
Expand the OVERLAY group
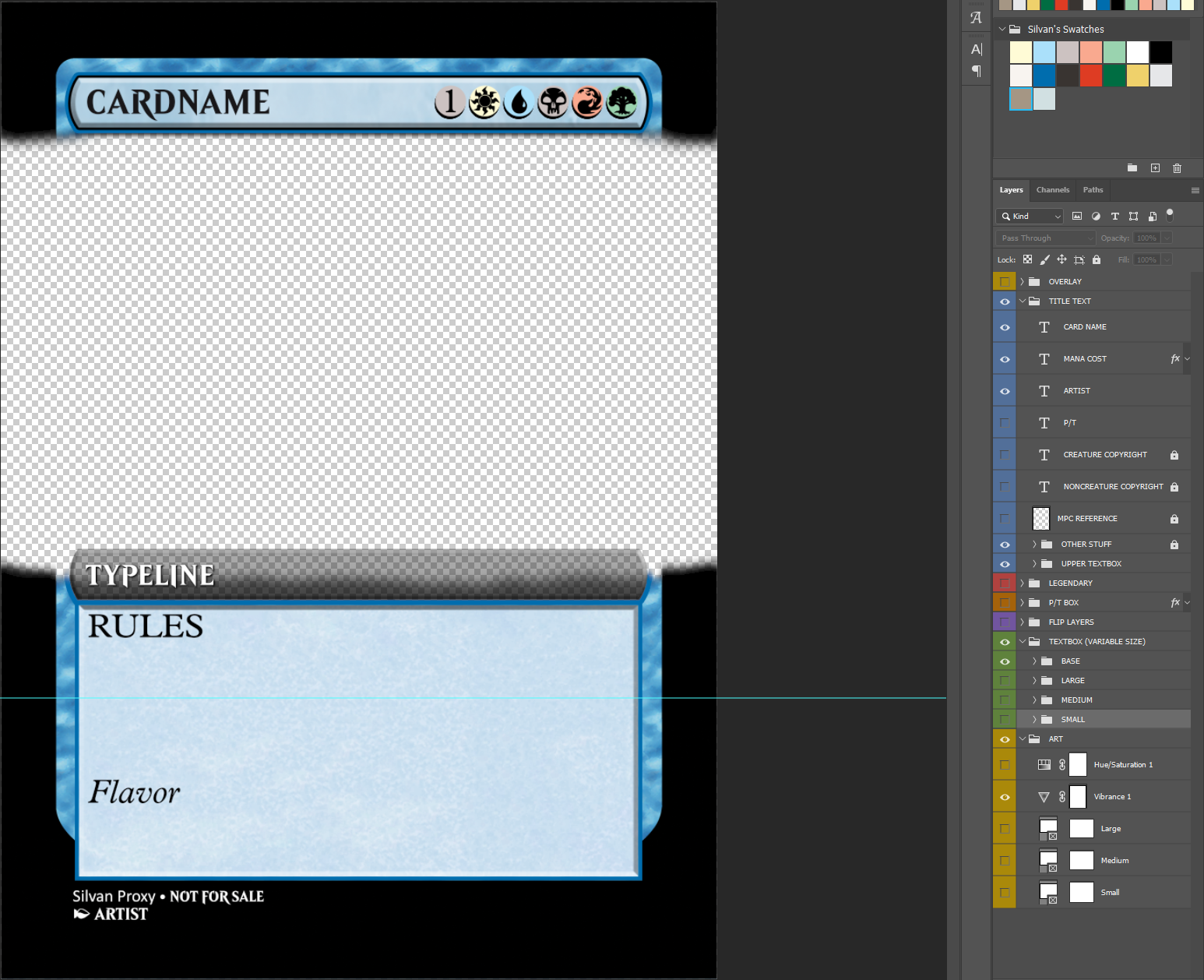click(x=1023, y=280)
